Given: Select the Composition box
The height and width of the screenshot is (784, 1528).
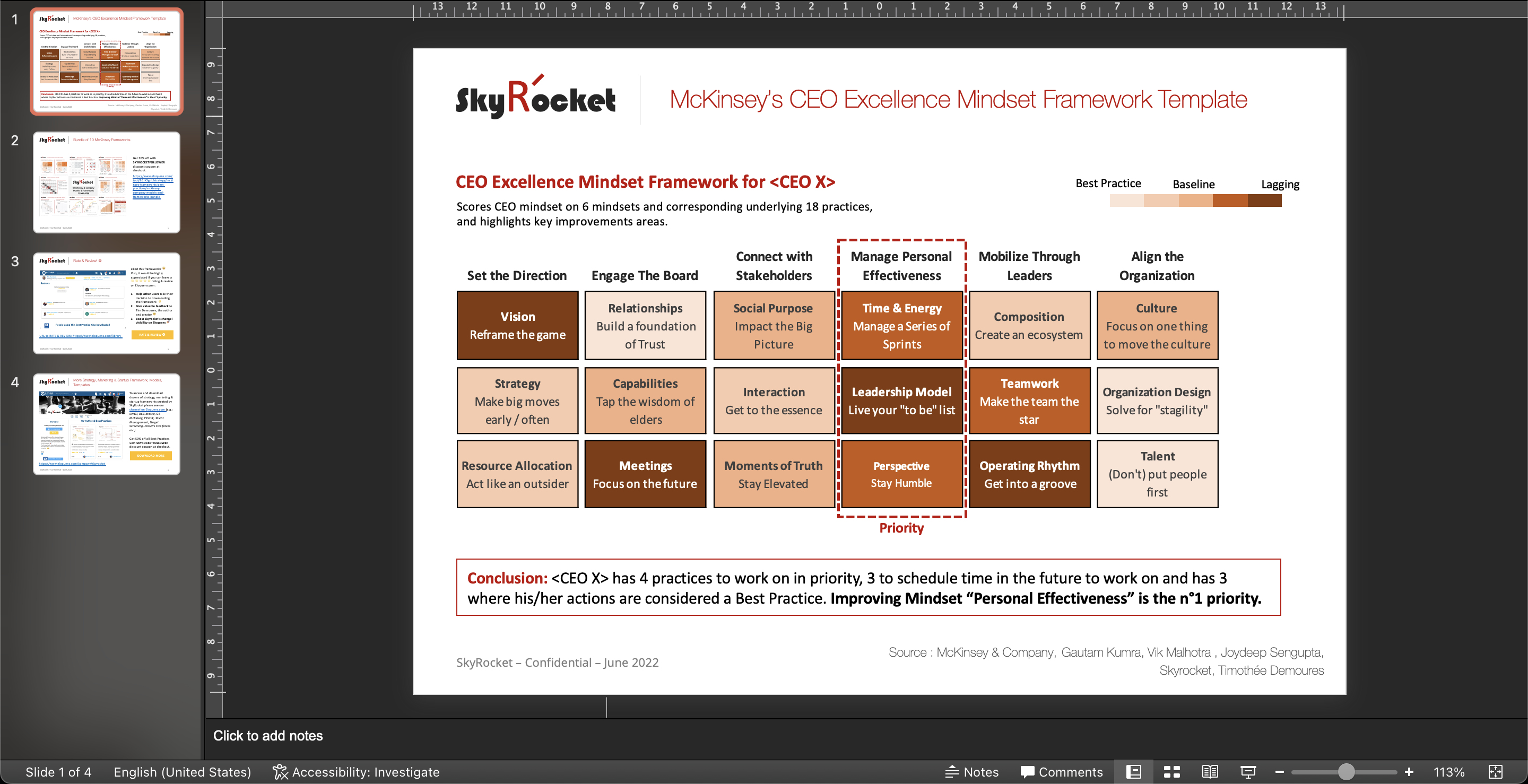Looking at the screenshot, I should click(x=1029, y=325).
